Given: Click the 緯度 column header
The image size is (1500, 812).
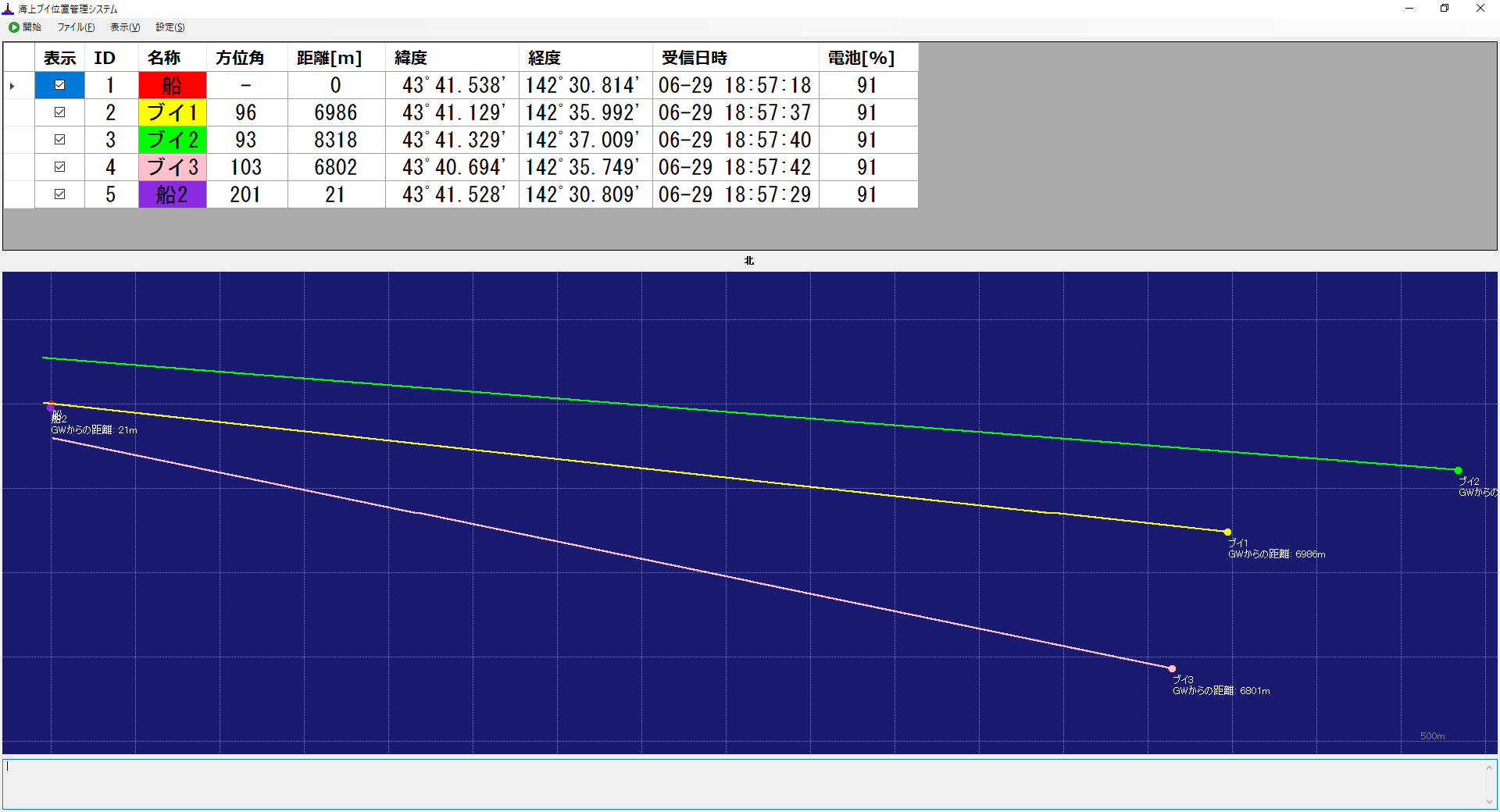Looking at the screenshot, I should (x=452, y=58).
